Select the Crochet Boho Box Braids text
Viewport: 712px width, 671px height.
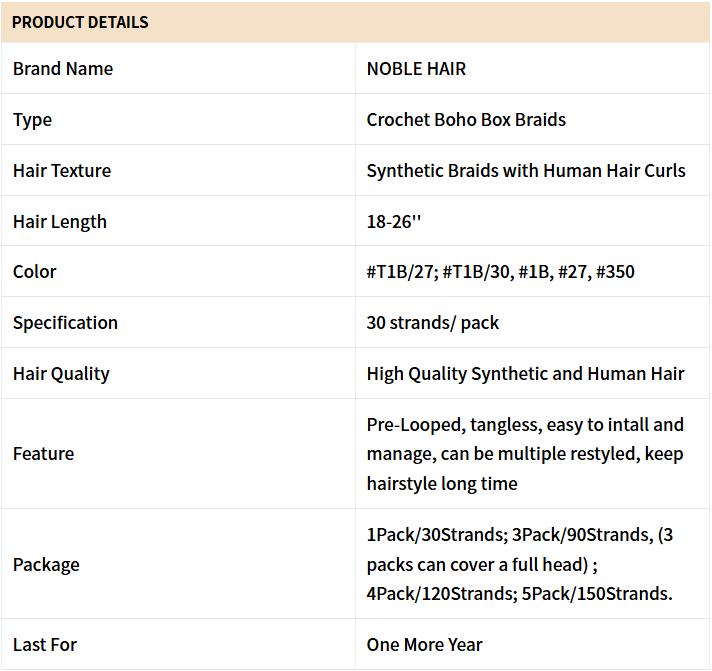pyautogui.click(x=466, y=120)
